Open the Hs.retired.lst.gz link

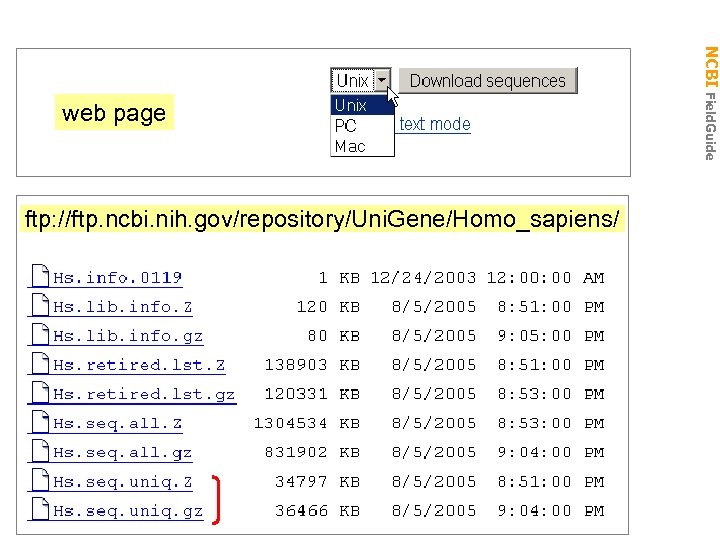click(x=144, y=394)
